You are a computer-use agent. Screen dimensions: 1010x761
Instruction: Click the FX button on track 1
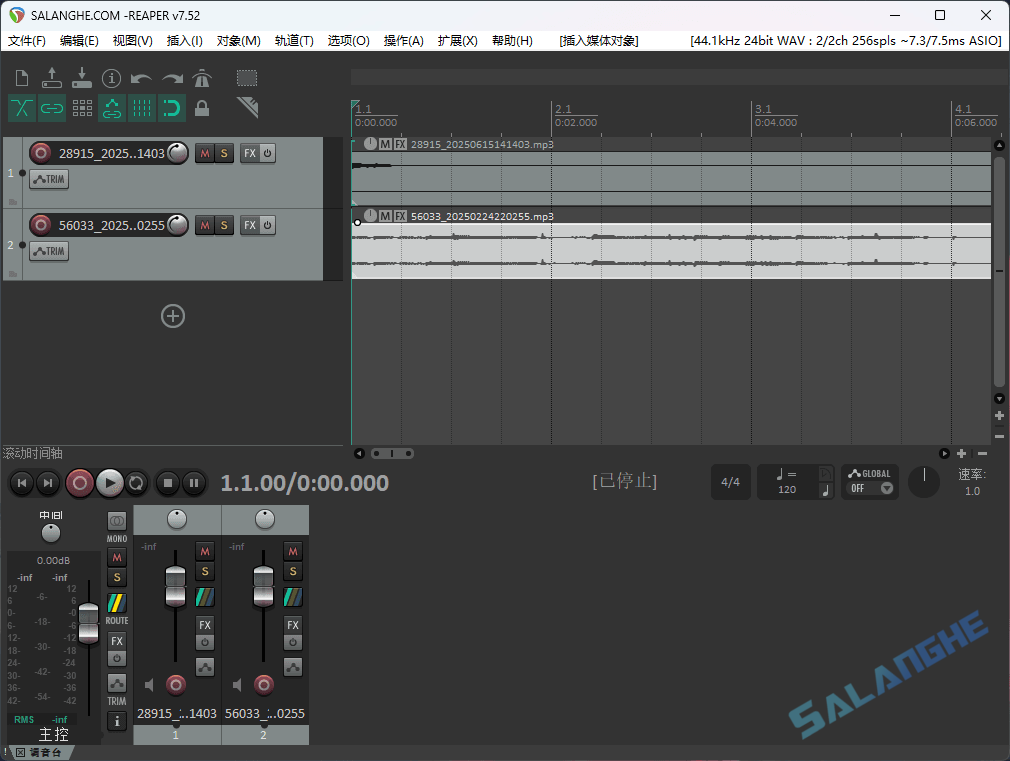(247, 152)
